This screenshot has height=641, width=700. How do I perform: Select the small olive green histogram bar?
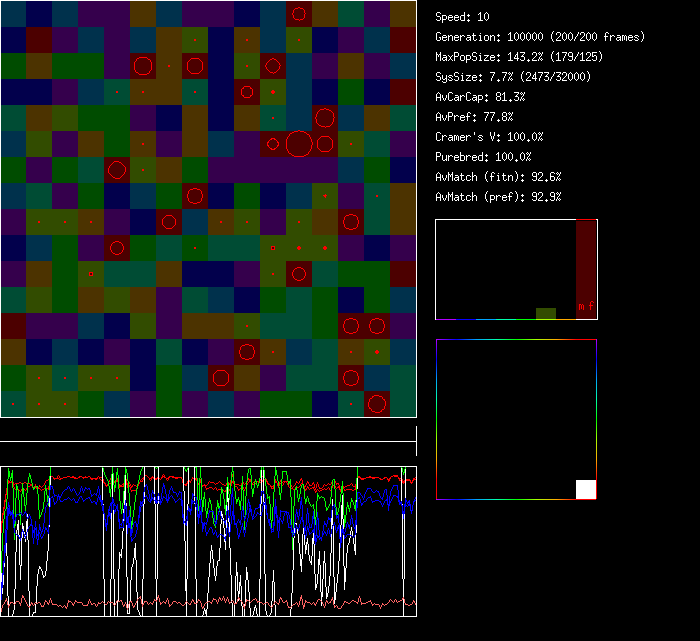click(545, 313)
